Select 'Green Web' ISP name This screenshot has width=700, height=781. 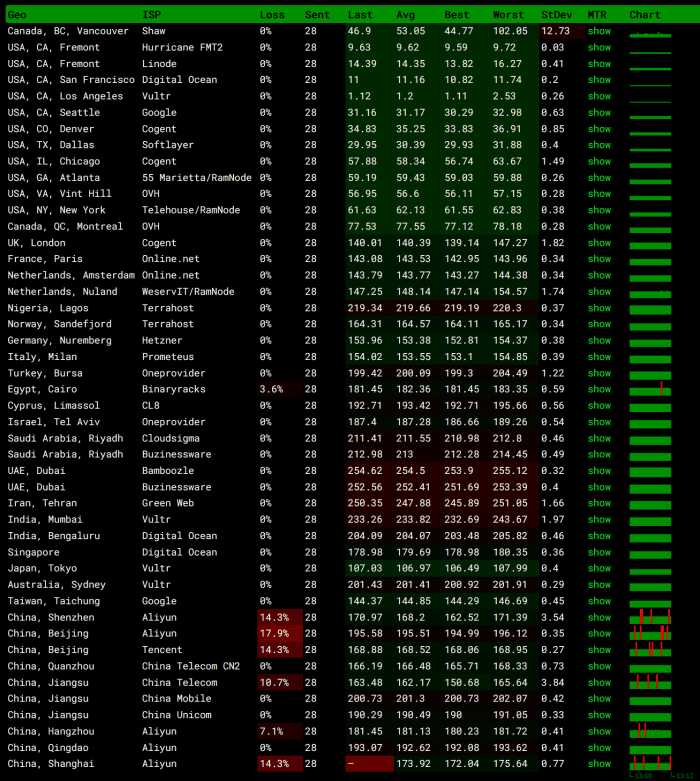168,503
